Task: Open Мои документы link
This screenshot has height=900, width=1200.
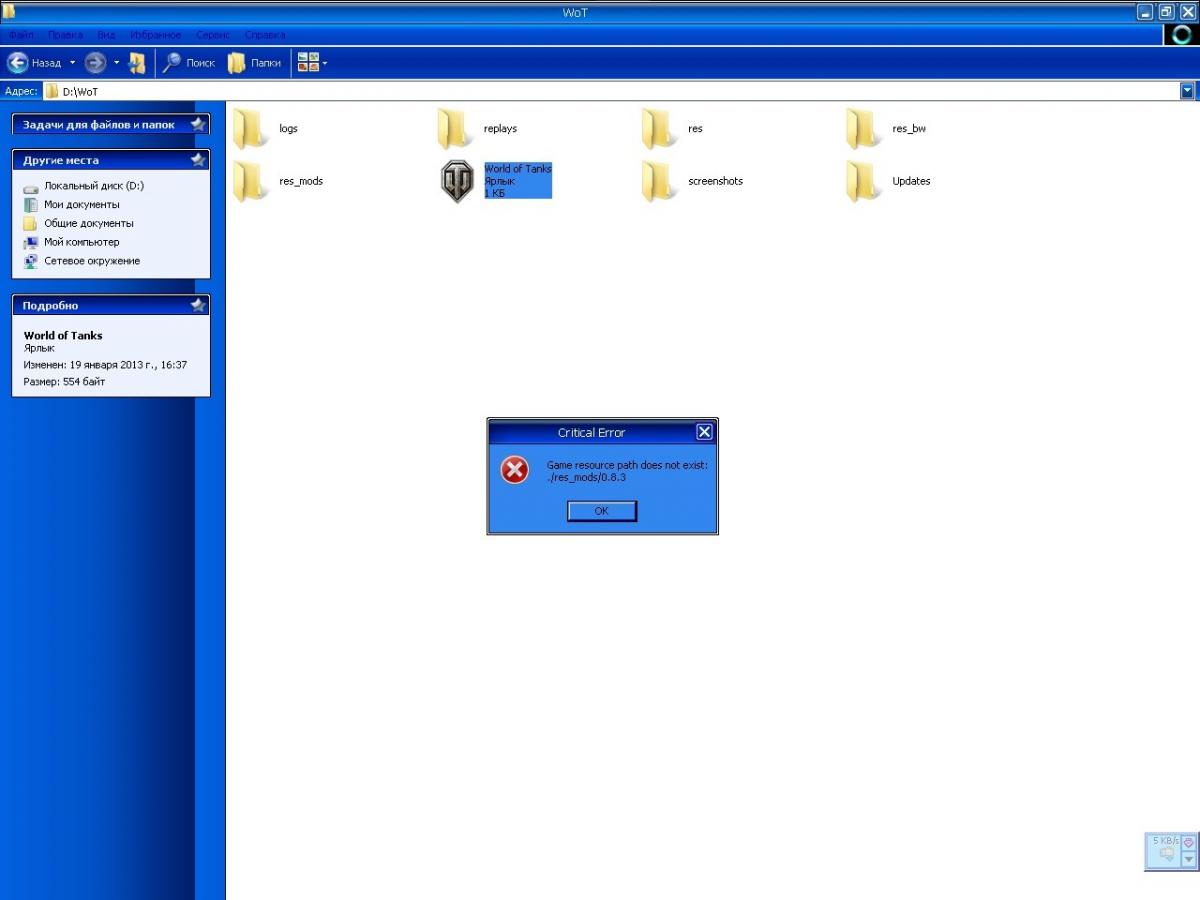Action: 82,205
